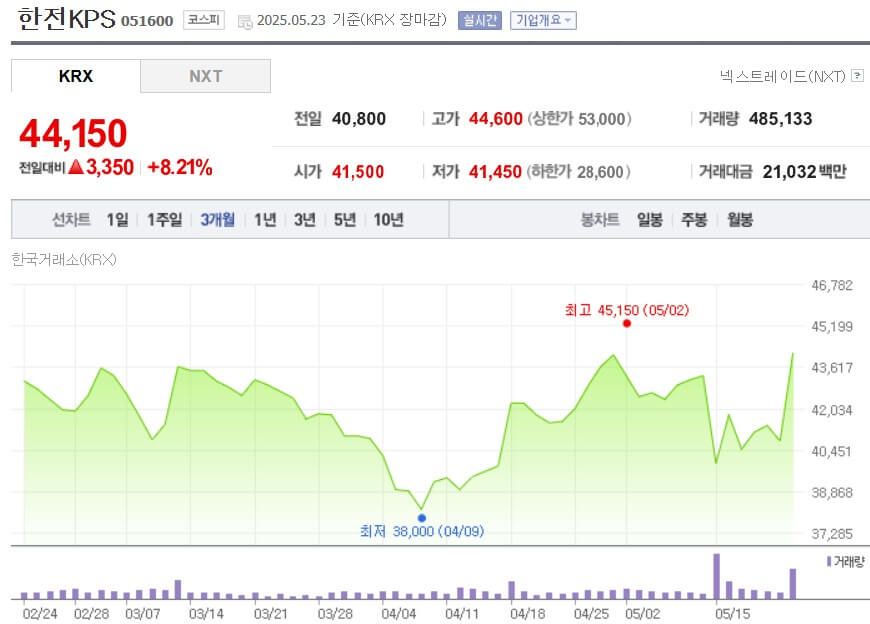Screen dimensions: 870x624
Task: Click the calendar icon beside 2025.05.23
Action: [x=245, y=22]
